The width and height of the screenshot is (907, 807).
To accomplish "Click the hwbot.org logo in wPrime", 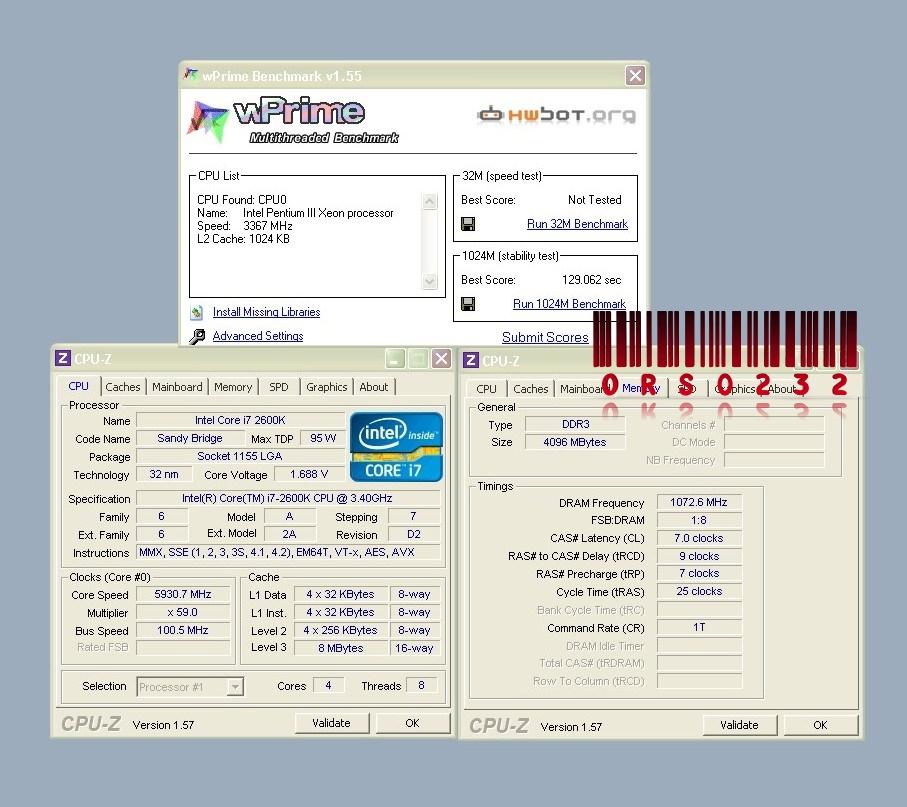I will (x=556, y=115).
